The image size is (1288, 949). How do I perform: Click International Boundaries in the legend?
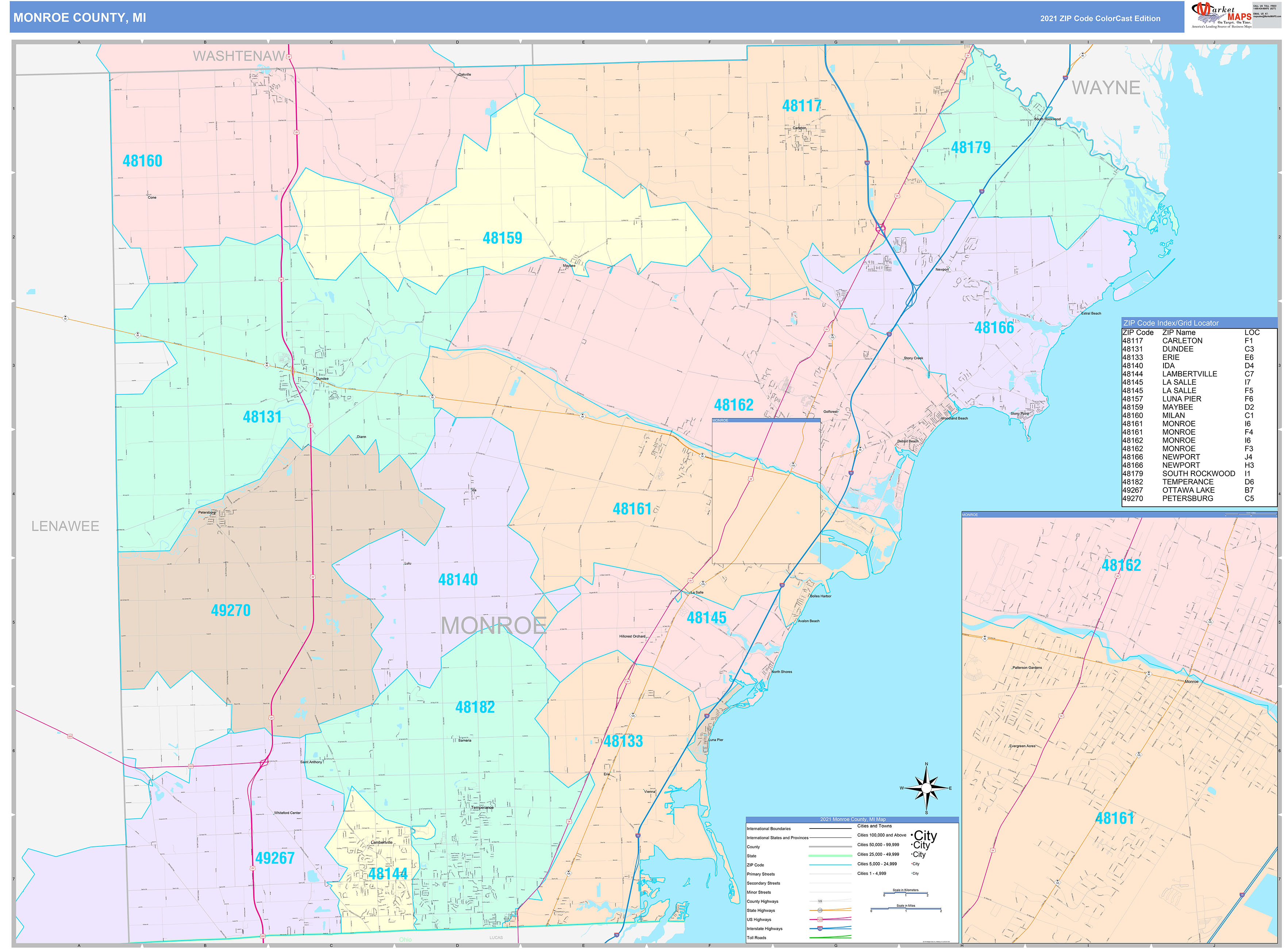pyautogui.click(x=769, y=828)
